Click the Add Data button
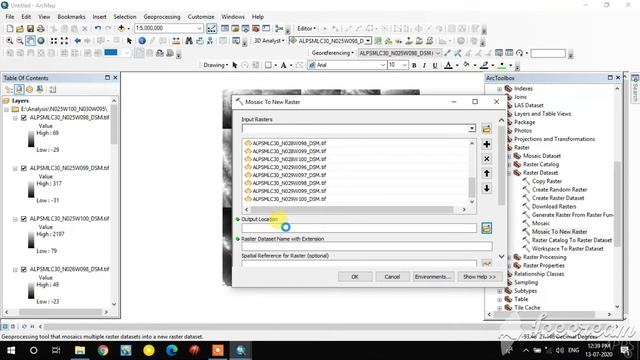640x360 pixels. coord(121,29)
